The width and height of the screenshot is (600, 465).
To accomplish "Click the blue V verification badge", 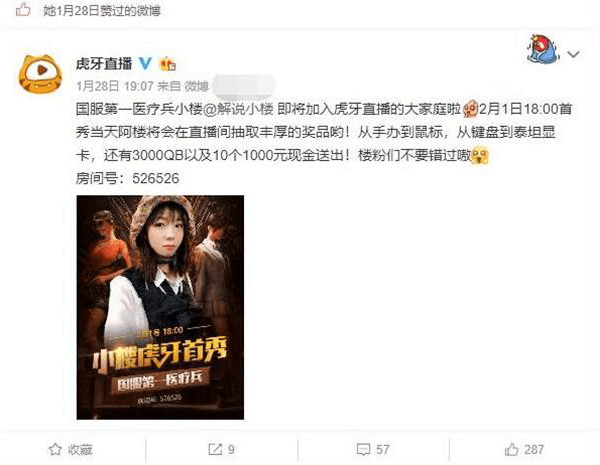I will pyautogui.click(x=145, y=63).
